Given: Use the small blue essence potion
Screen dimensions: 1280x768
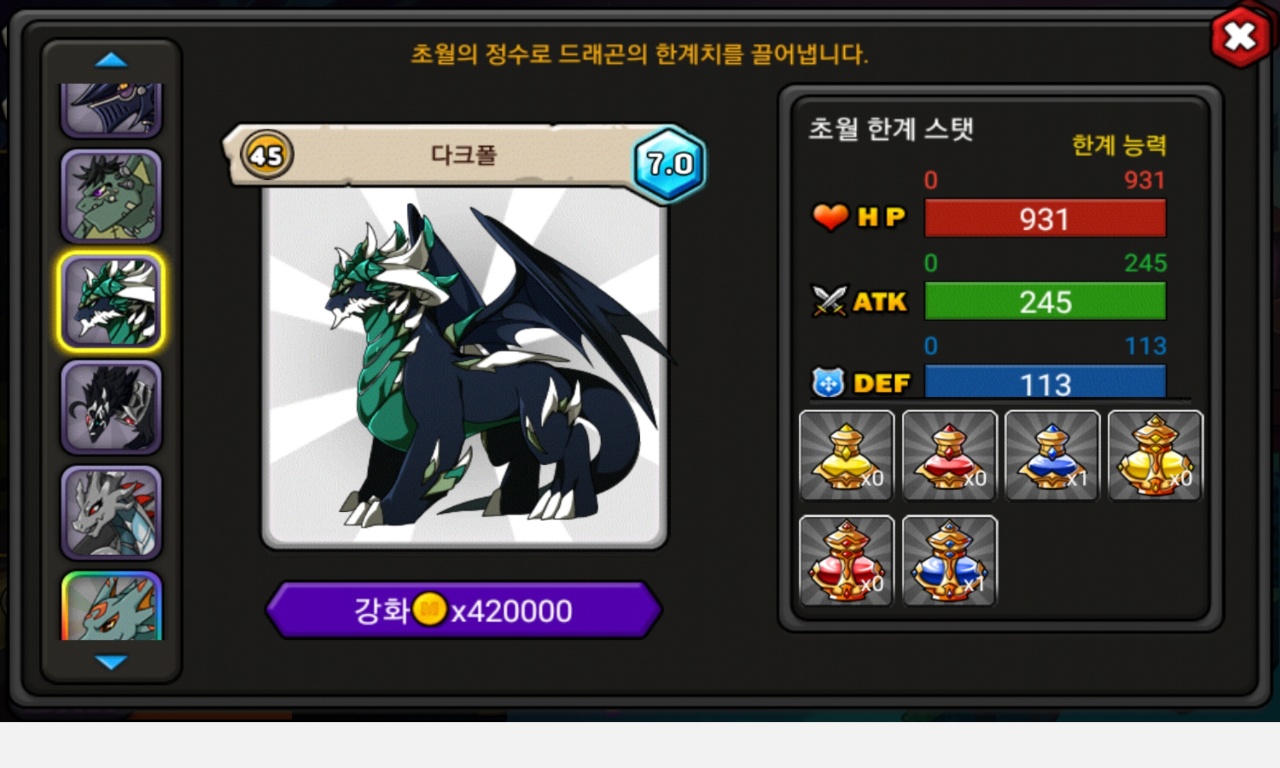Looking at the screenshot, I should 1052,455.
